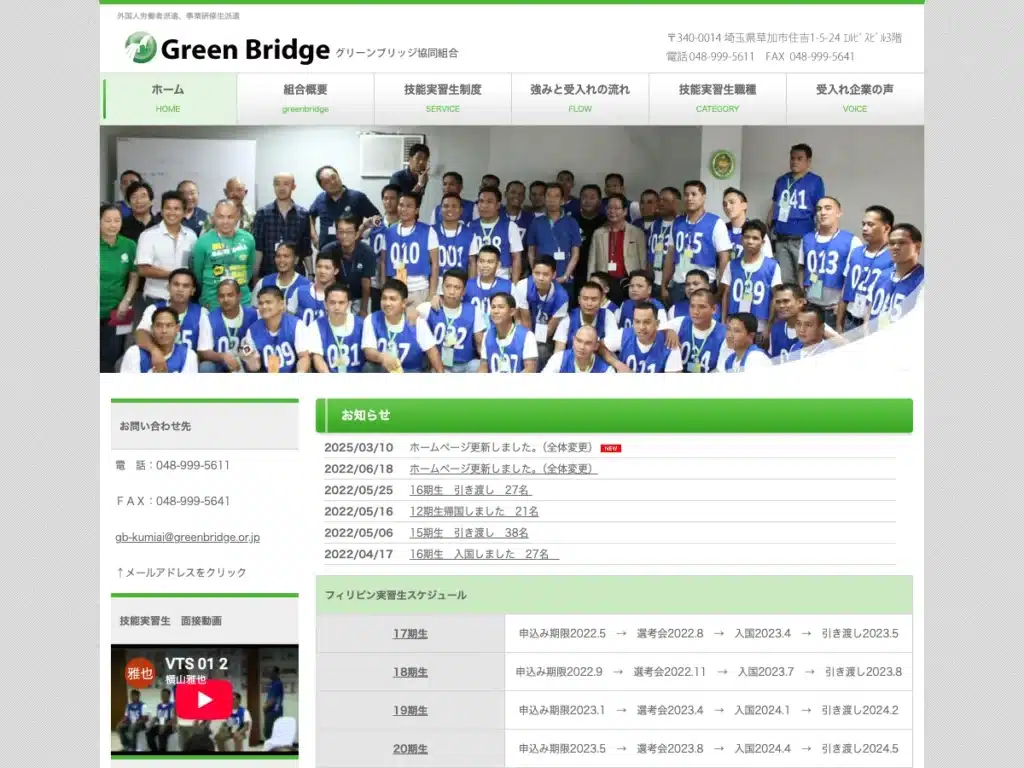
Task: Open the 12期生帰国しました 21名 link
Action: click(474, 511)
